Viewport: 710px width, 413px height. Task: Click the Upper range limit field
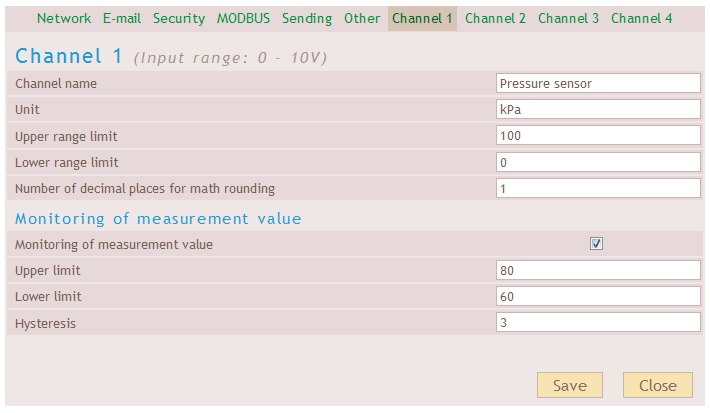click(x=598, y=136)
